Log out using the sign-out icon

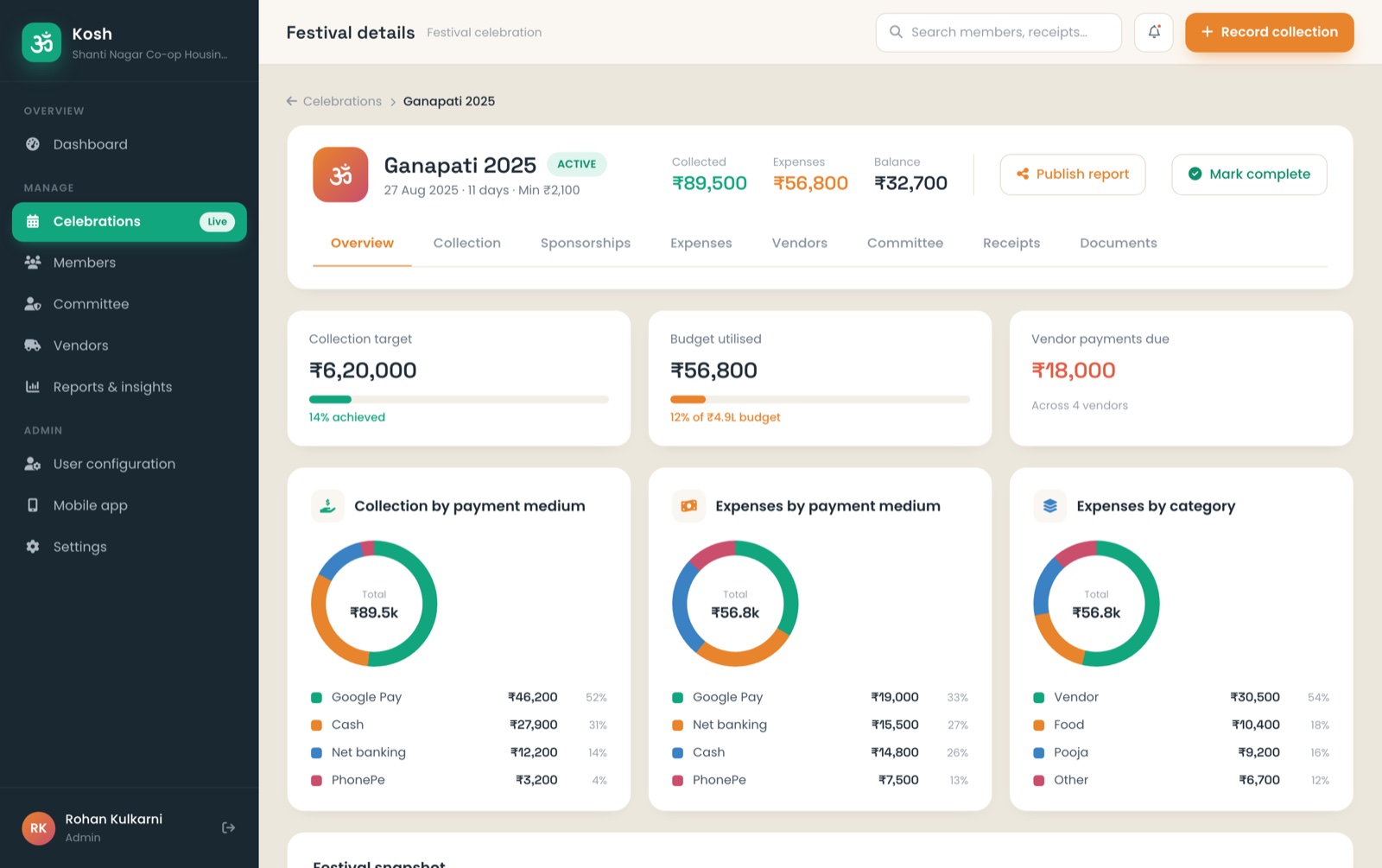coord(228,827)
